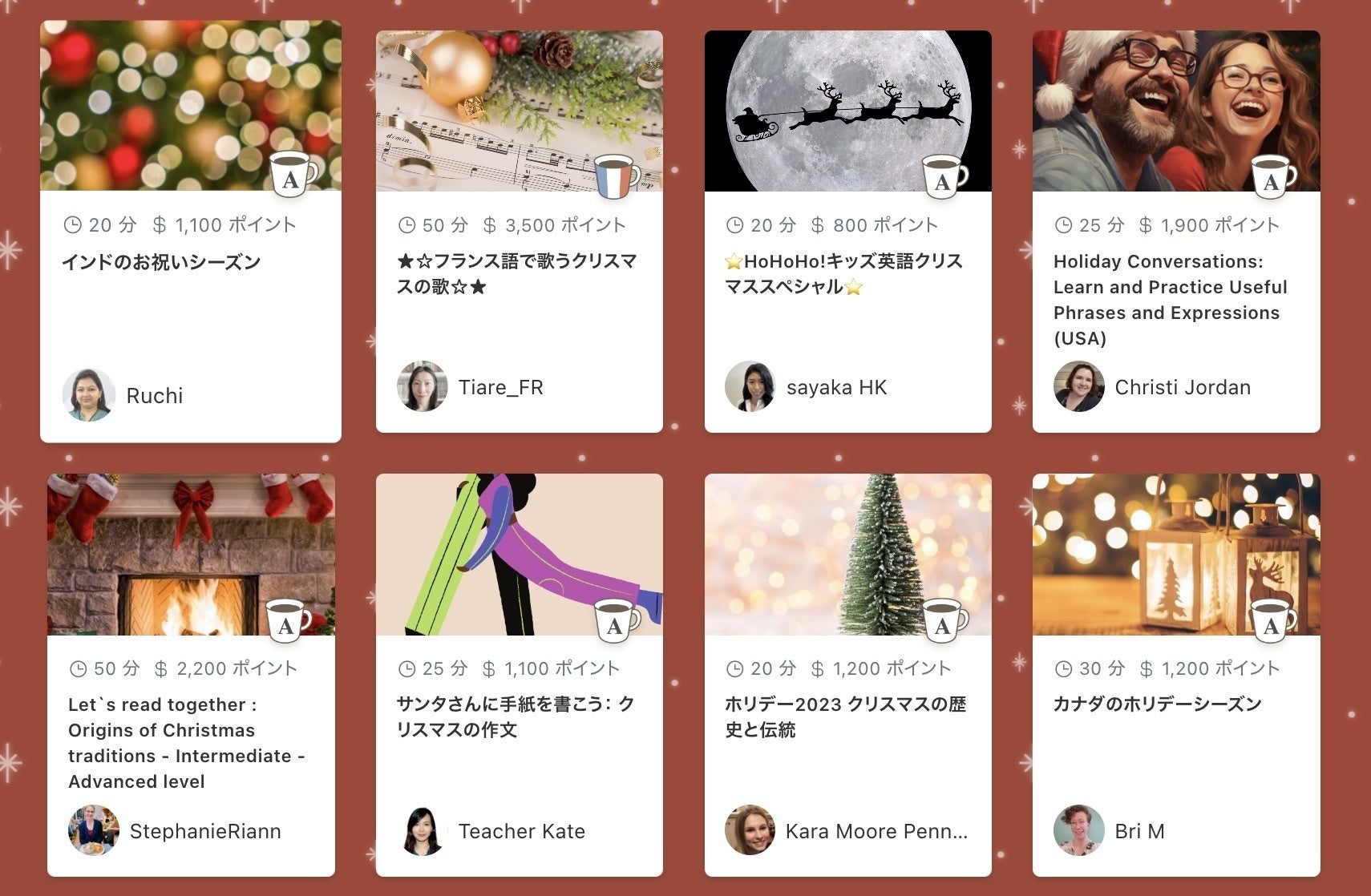Open Tiare_FR's profile avatar
The height and width of the screenshot is (896, 1371).
[422, 386]
